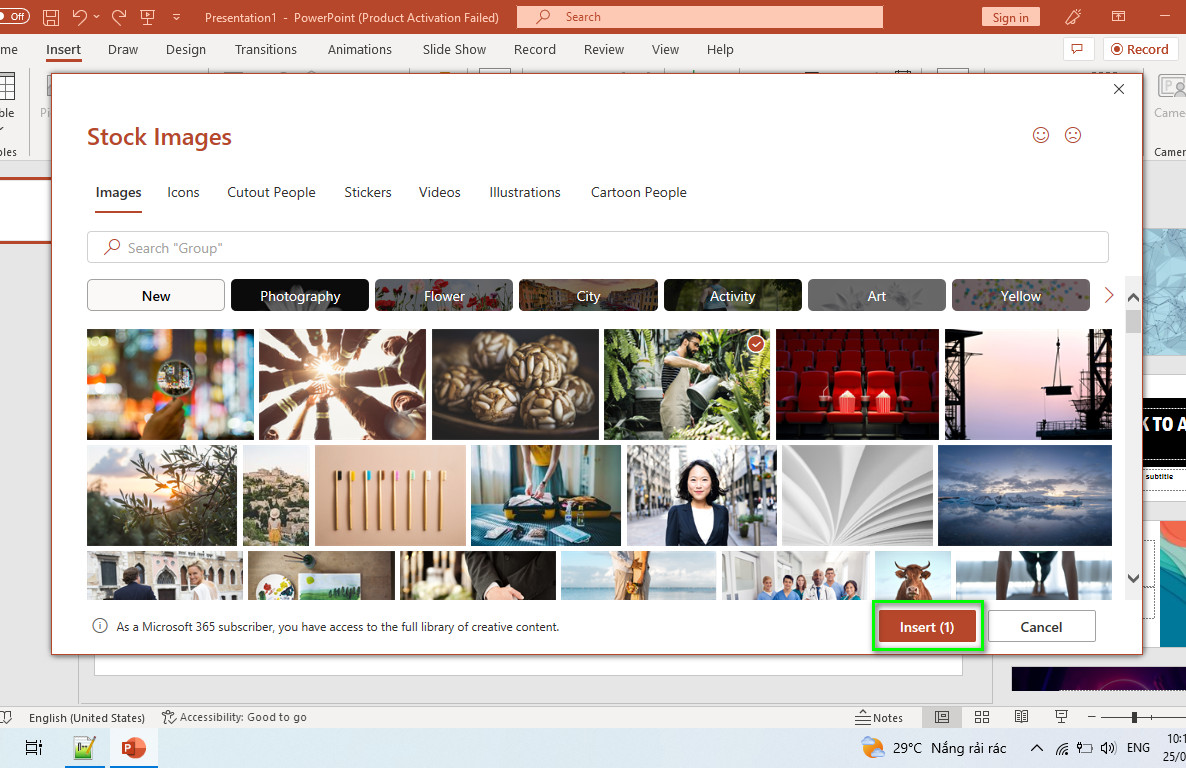The height and width of the screenshot is (768, 1186).
Task: Click the Comments speech bubble icon
Action: click(1077, 49)
